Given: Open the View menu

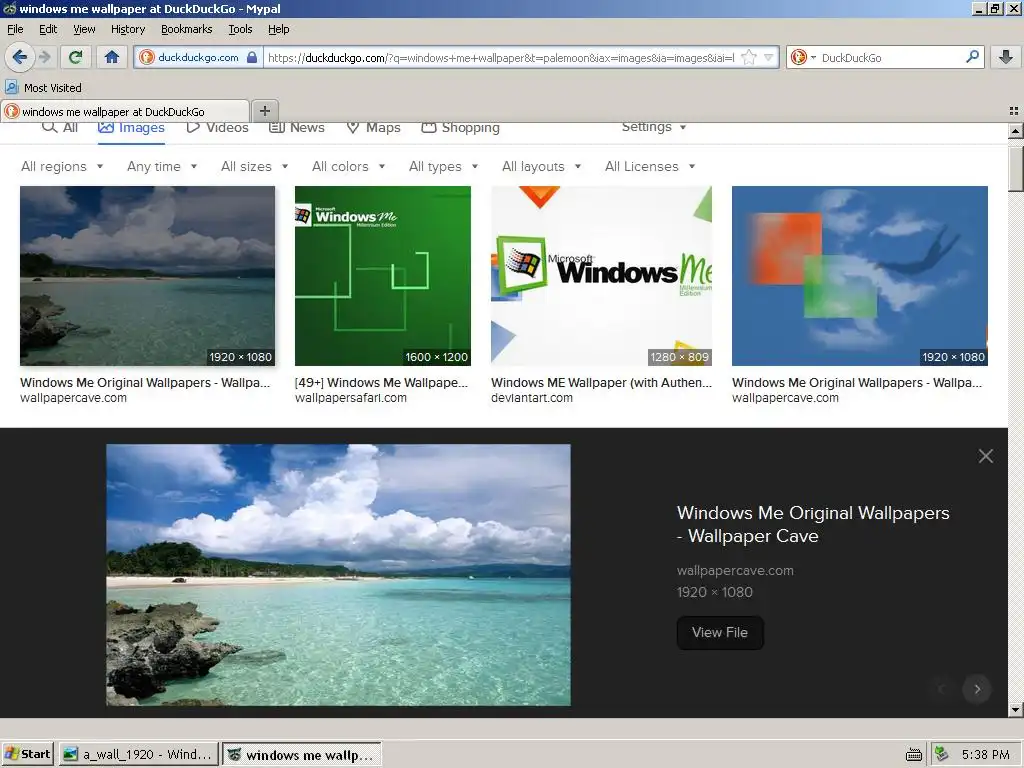Looking at the screenshot, I should pyautogui.click(x=84, y=29).
